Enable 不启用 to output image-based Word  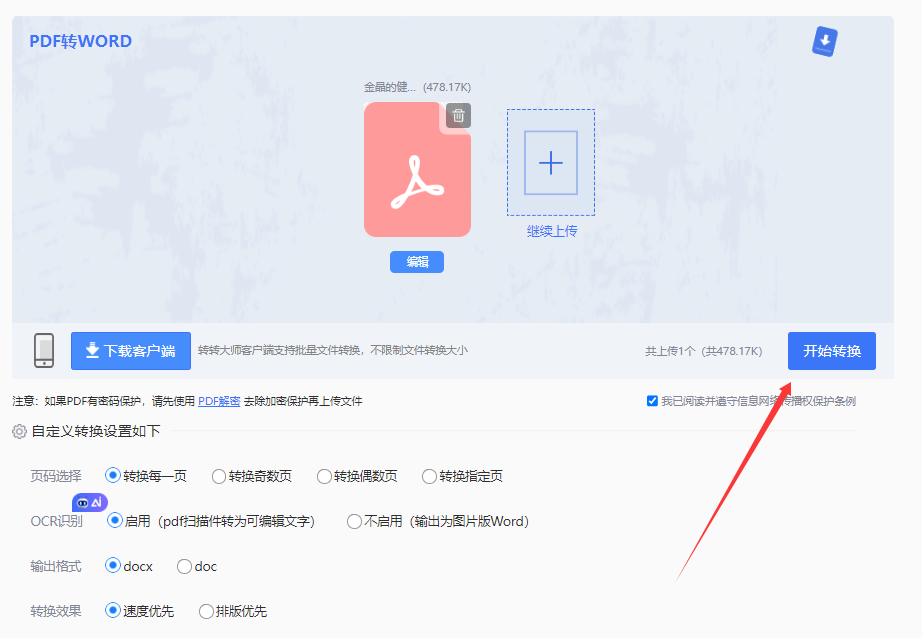[355, 521]
